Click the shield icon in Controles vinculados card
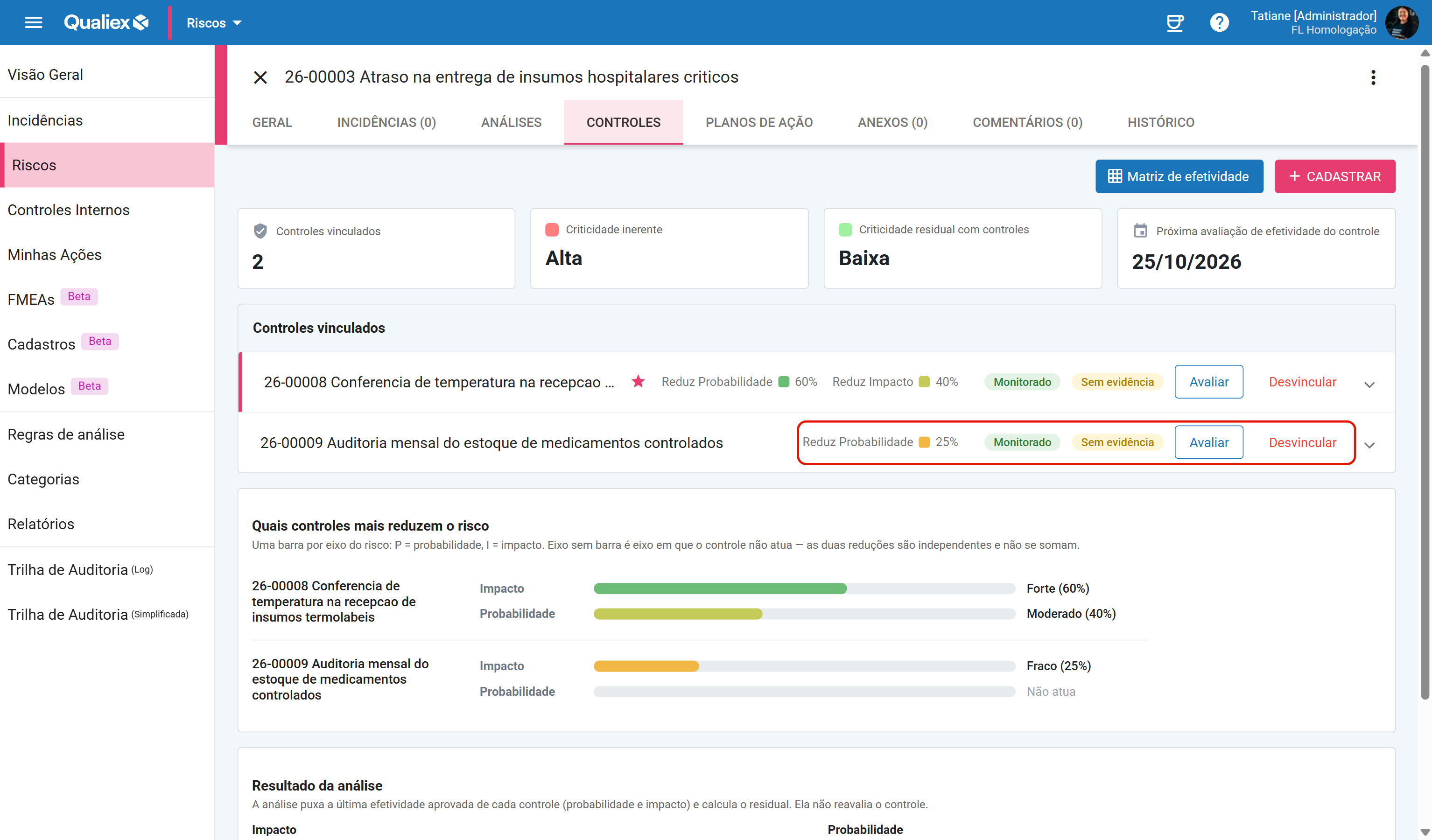The height and width of the screenshot is (840, 1432). pos(260,231)
